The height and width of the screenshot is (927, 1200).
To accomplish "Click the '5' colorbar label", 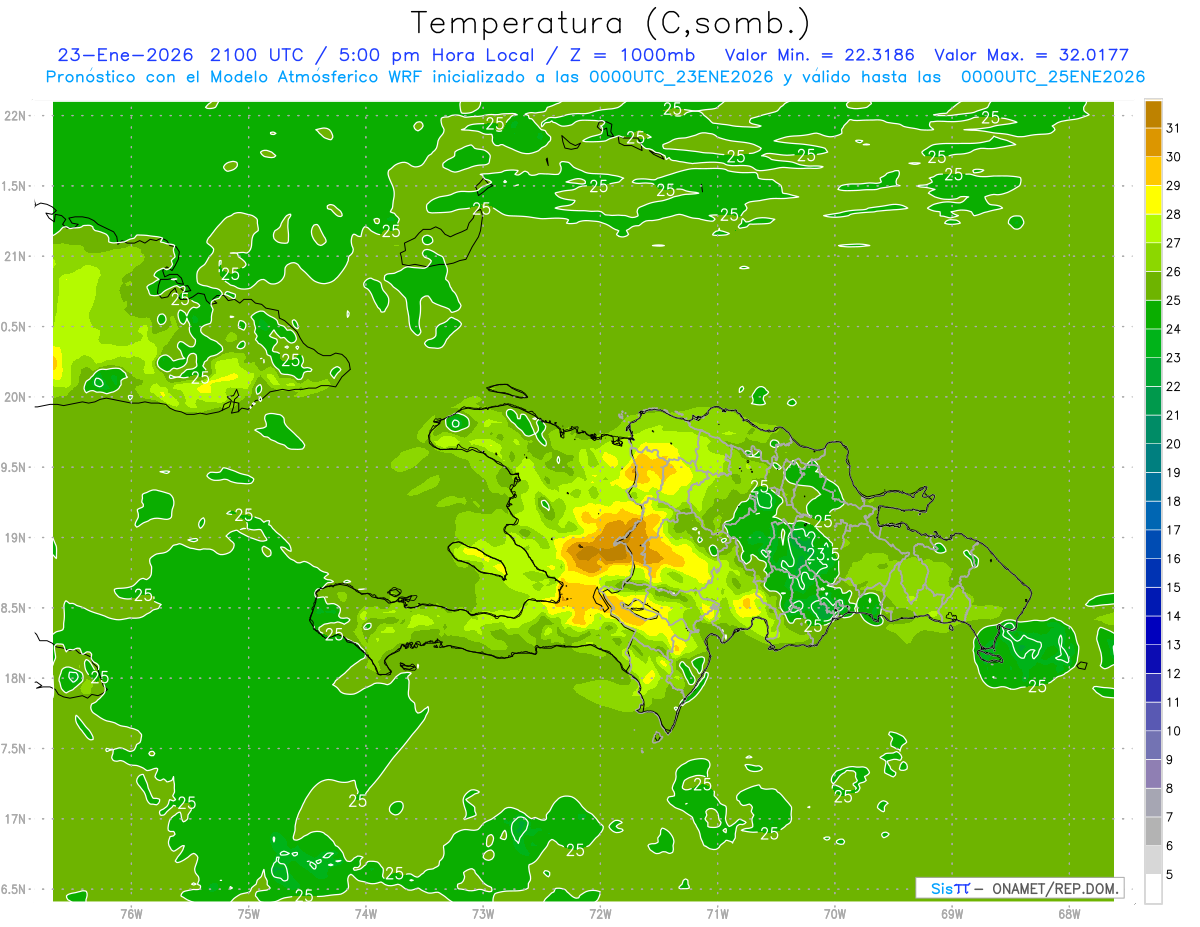I will (x=1170, y=875).
